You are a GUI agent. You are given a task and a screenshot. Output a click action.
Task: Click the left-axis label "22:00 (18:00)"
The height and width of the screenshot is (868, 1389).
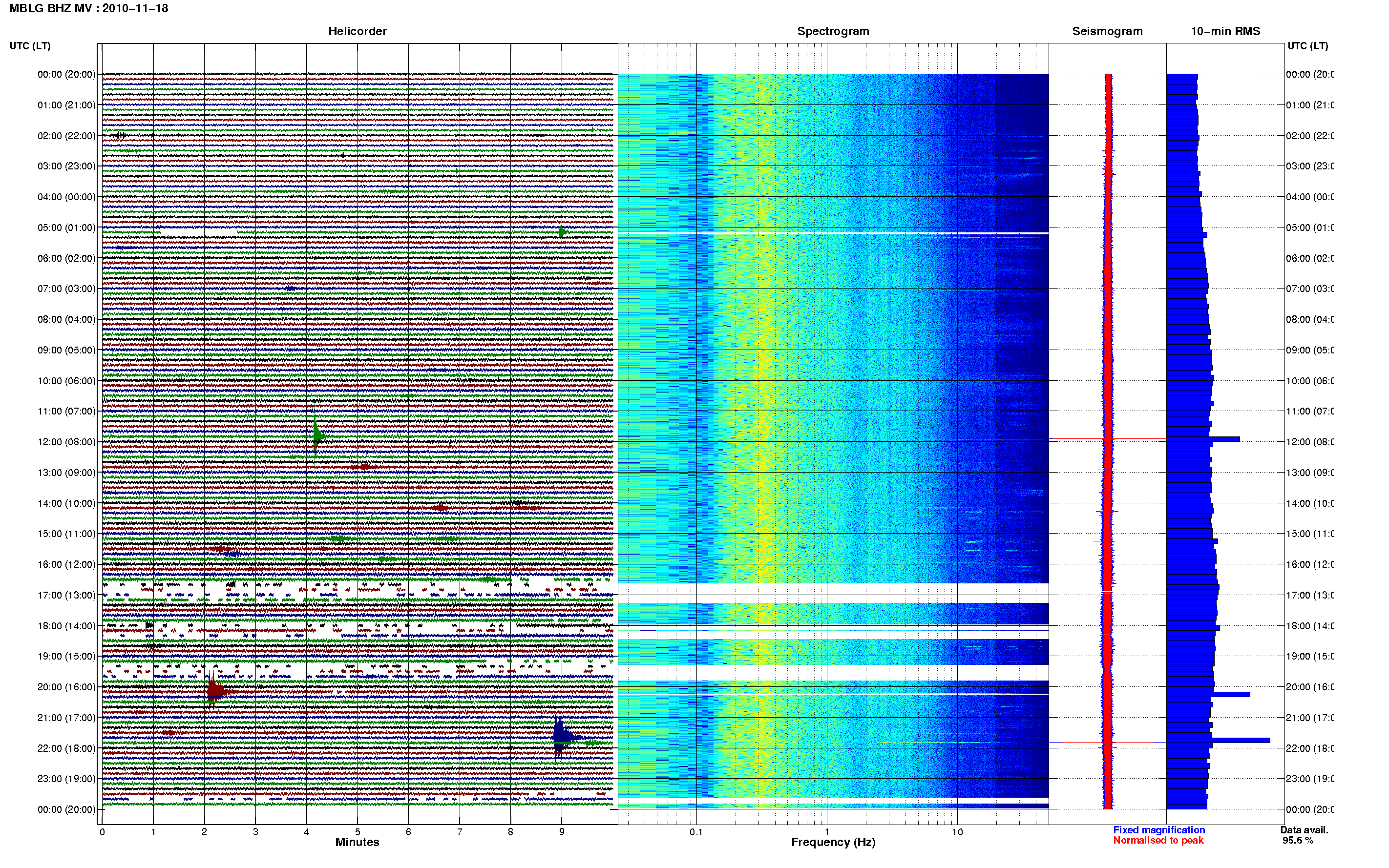click(66, 748)
